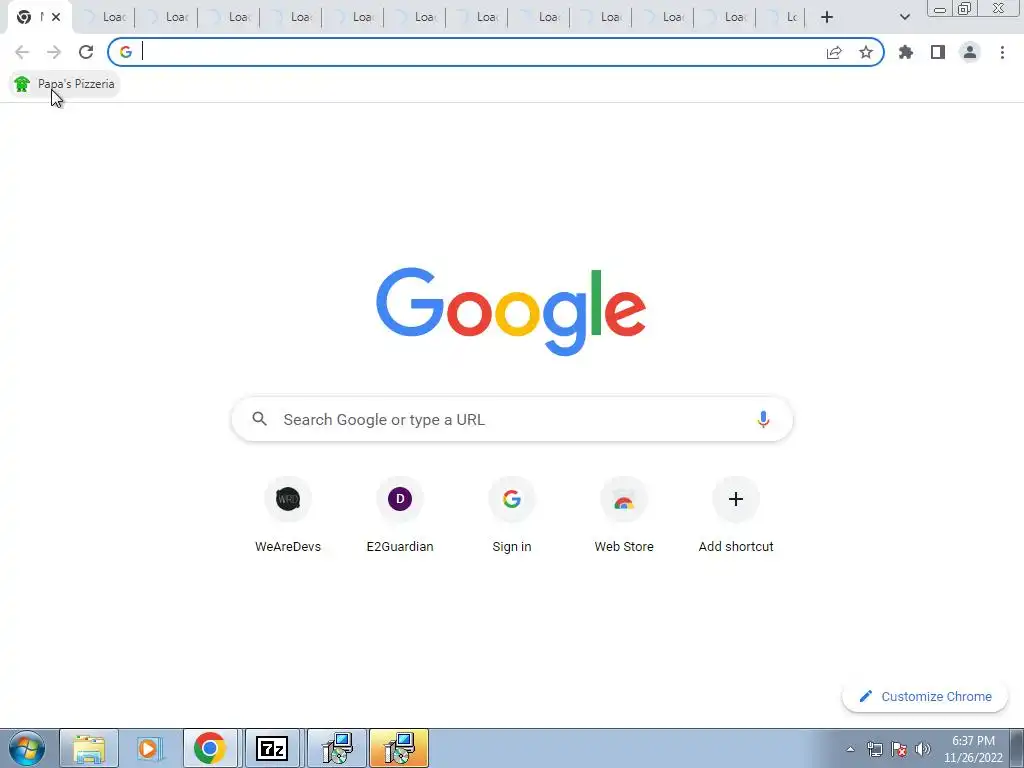Click the Google logo
Screen dimensions: 1024x768
click(x=511, y=312)
